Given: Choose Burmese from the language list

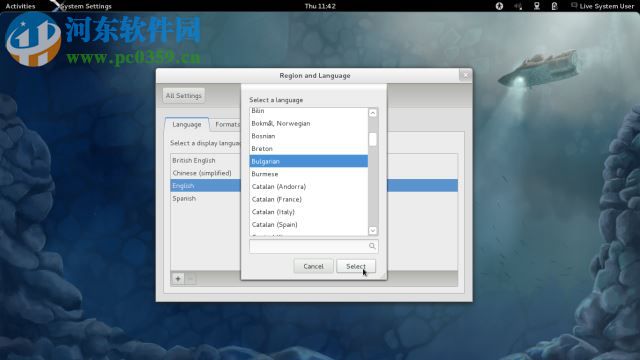Looking at the screenshot, I should [x=309, y=174].
